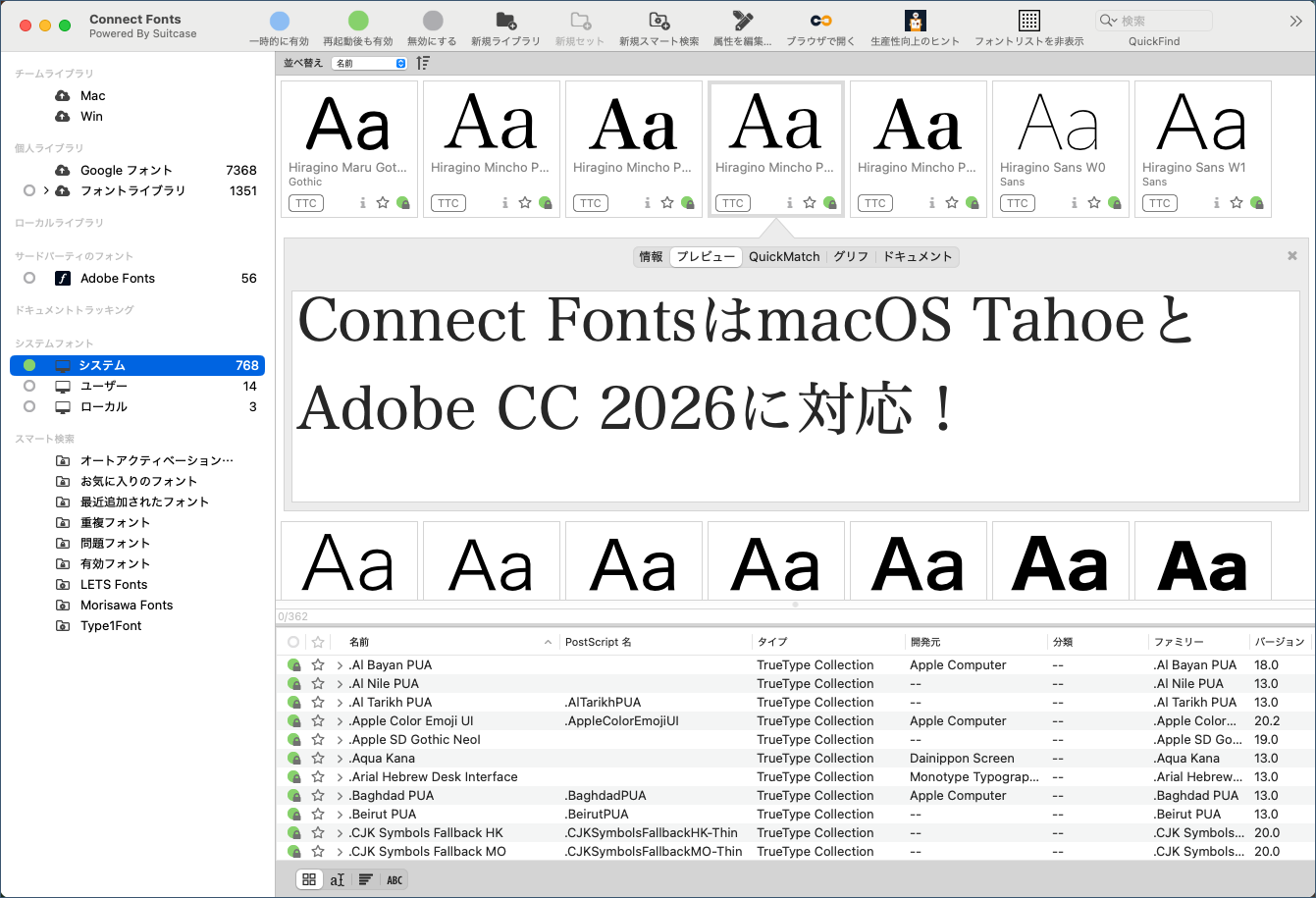Open the 並べ替え sort dropdown set to 名前
This screenshot has height=898, width=1316.
coord(369,63)
